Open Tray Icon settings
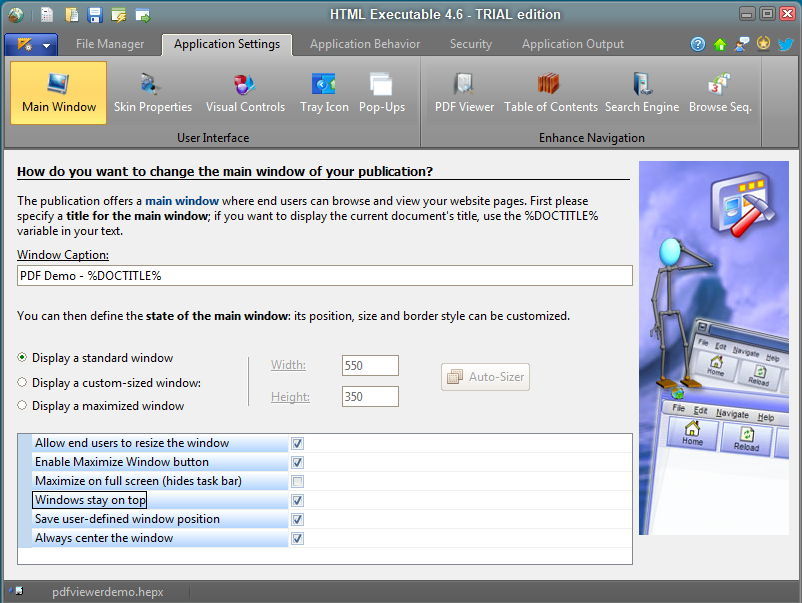802x603 pixels. [324, 93]
